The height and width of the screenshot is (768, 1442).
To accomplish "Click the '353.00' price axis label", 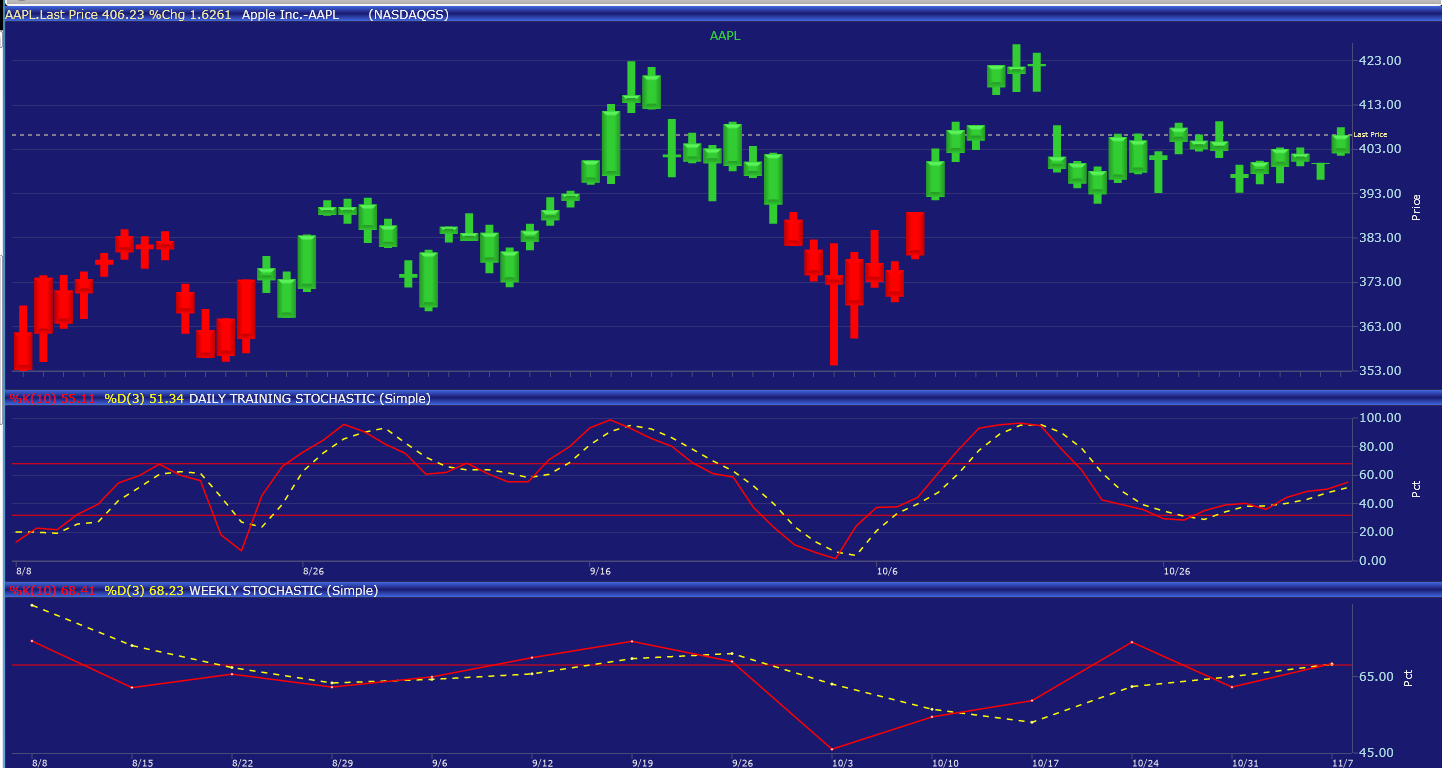I will [x=1381, y=371].
